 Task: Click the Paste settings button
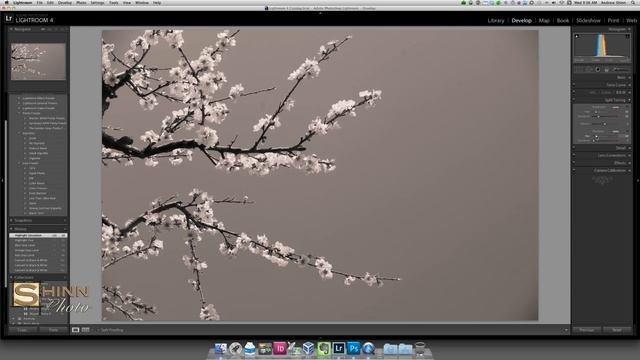click(x=53, y=330)
